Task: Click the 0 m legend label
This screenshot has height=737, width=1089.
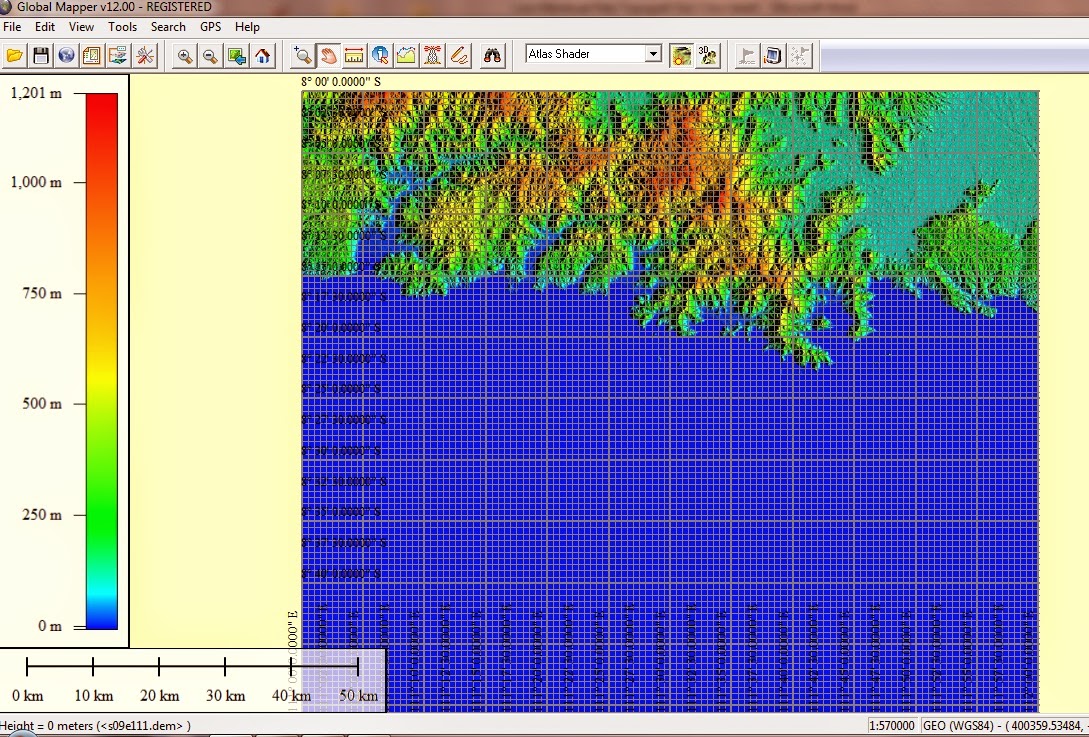Action: point(50,626)
